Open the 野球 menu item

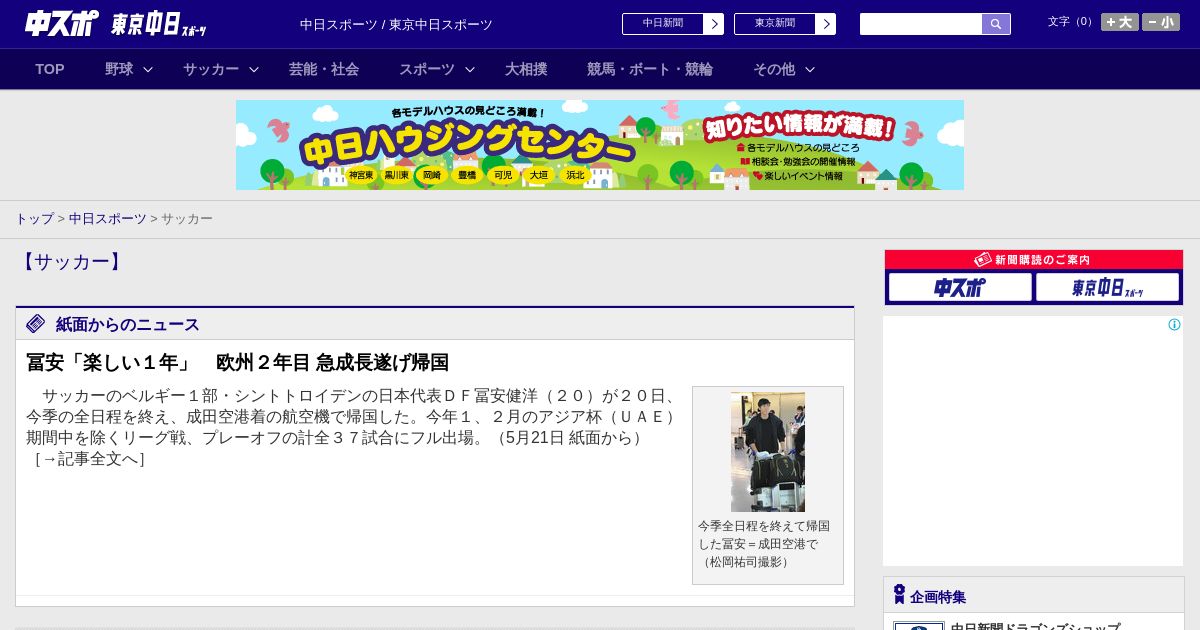click(119, 69)
